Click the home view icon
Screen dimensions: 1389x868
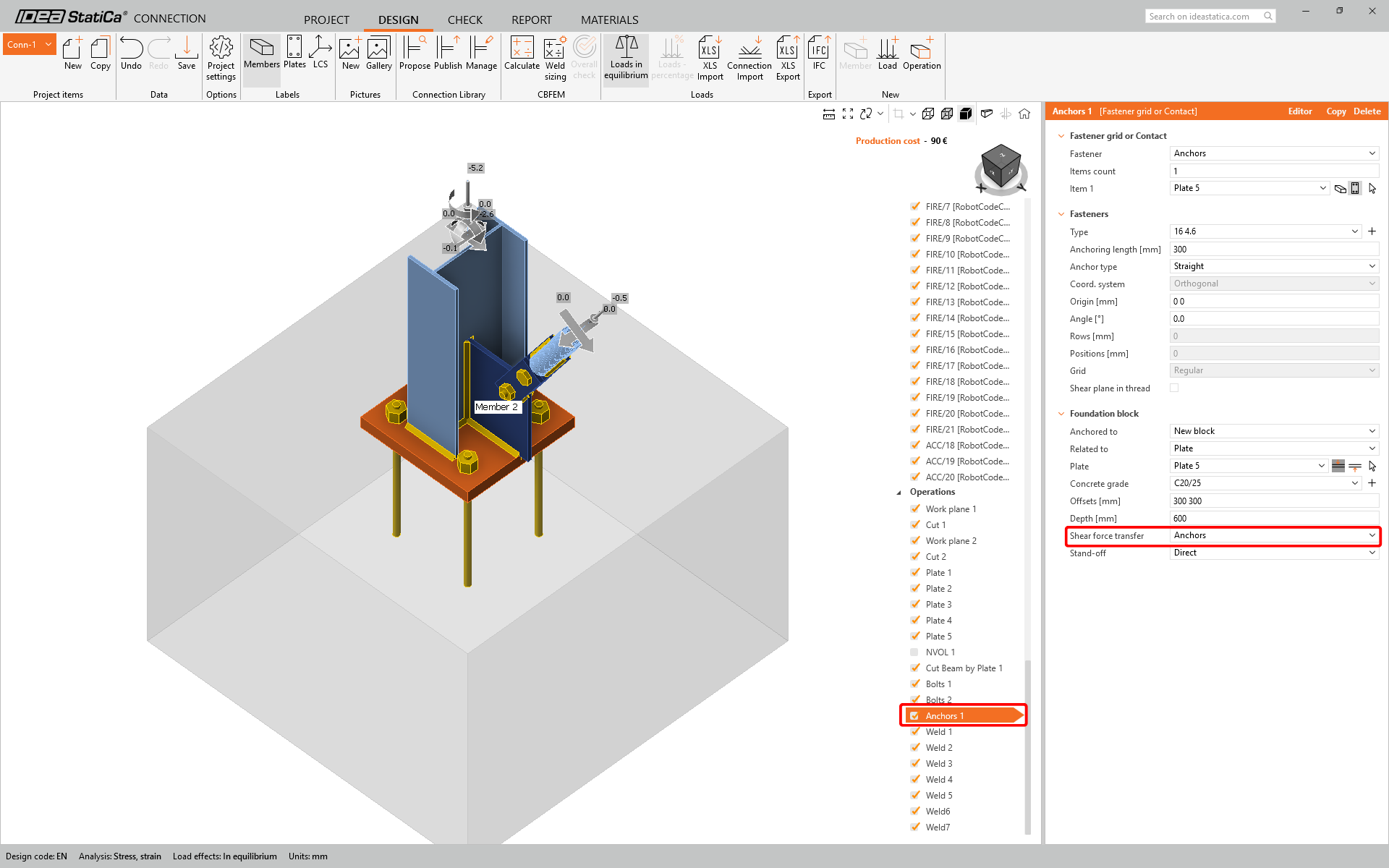point(1024,114)
